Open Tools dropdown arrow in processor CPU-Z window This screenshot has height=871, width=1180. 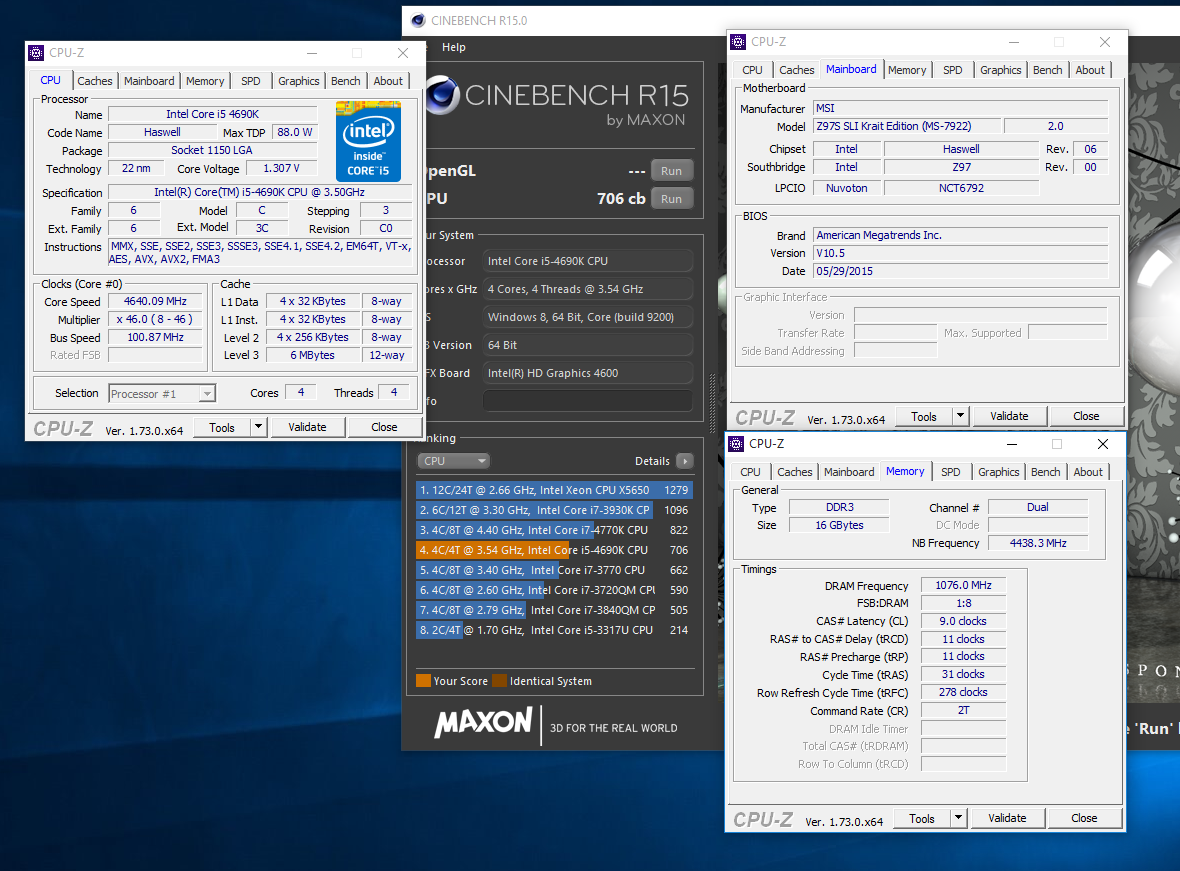click(258, 427)
